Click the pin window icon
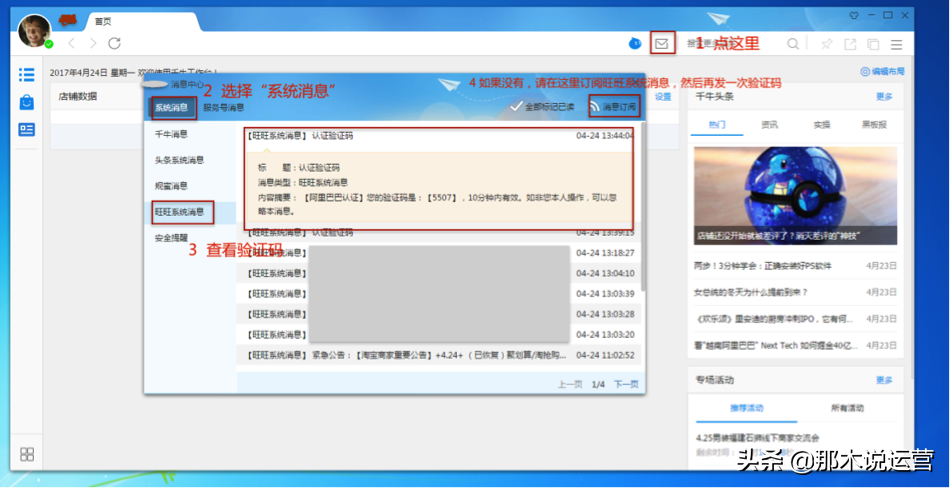The width and height of the screenshot is (950, 488). [826, 44]
